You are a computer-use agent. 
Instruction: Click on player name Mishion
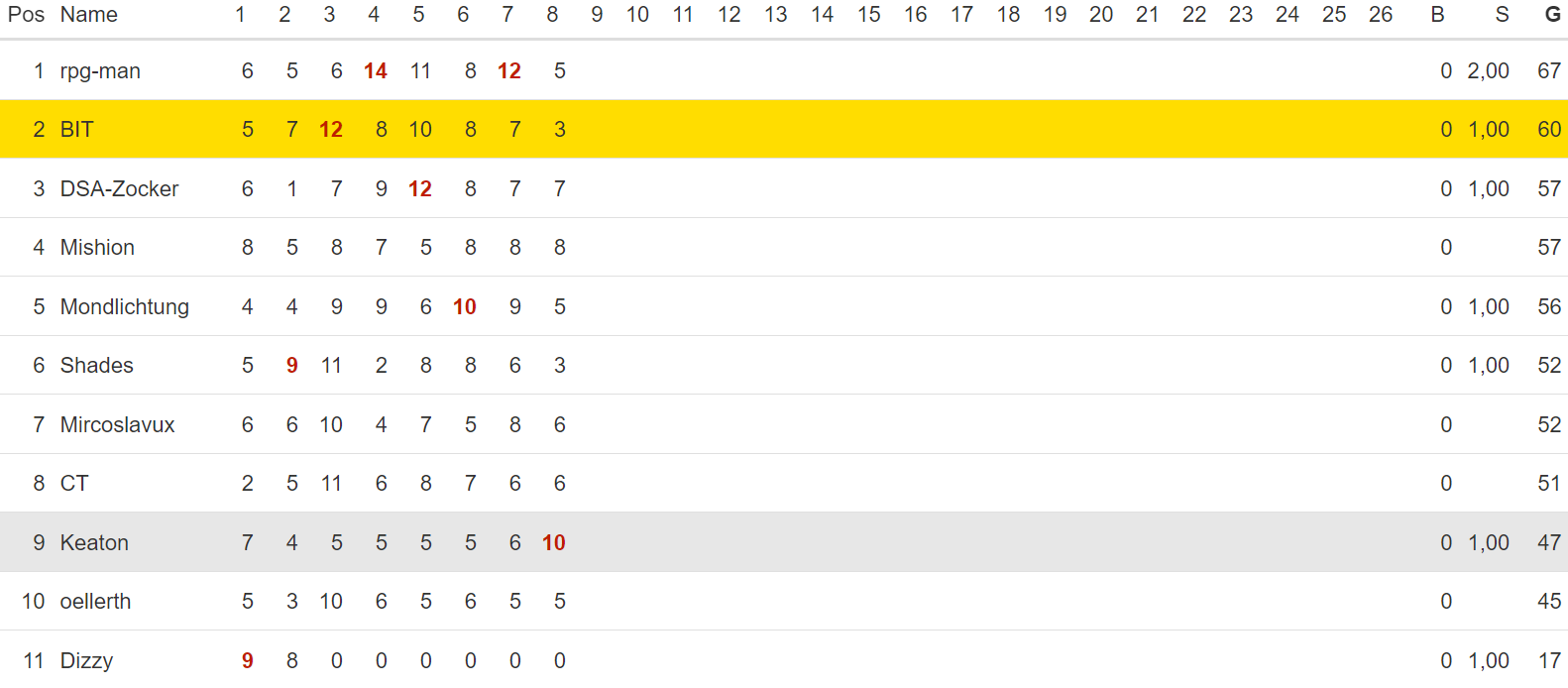97,248
